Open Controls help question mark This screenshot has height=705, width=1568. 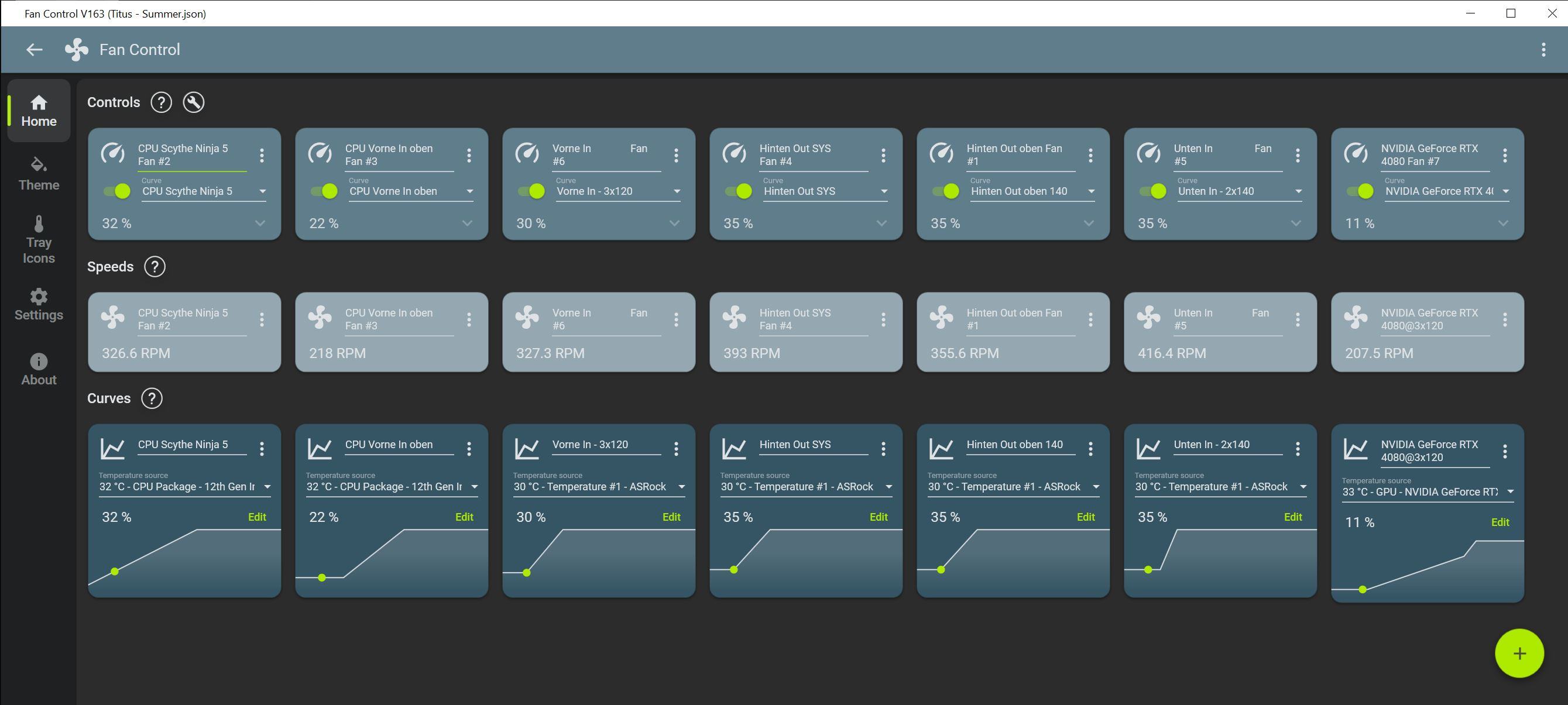[x=161, y=102]
